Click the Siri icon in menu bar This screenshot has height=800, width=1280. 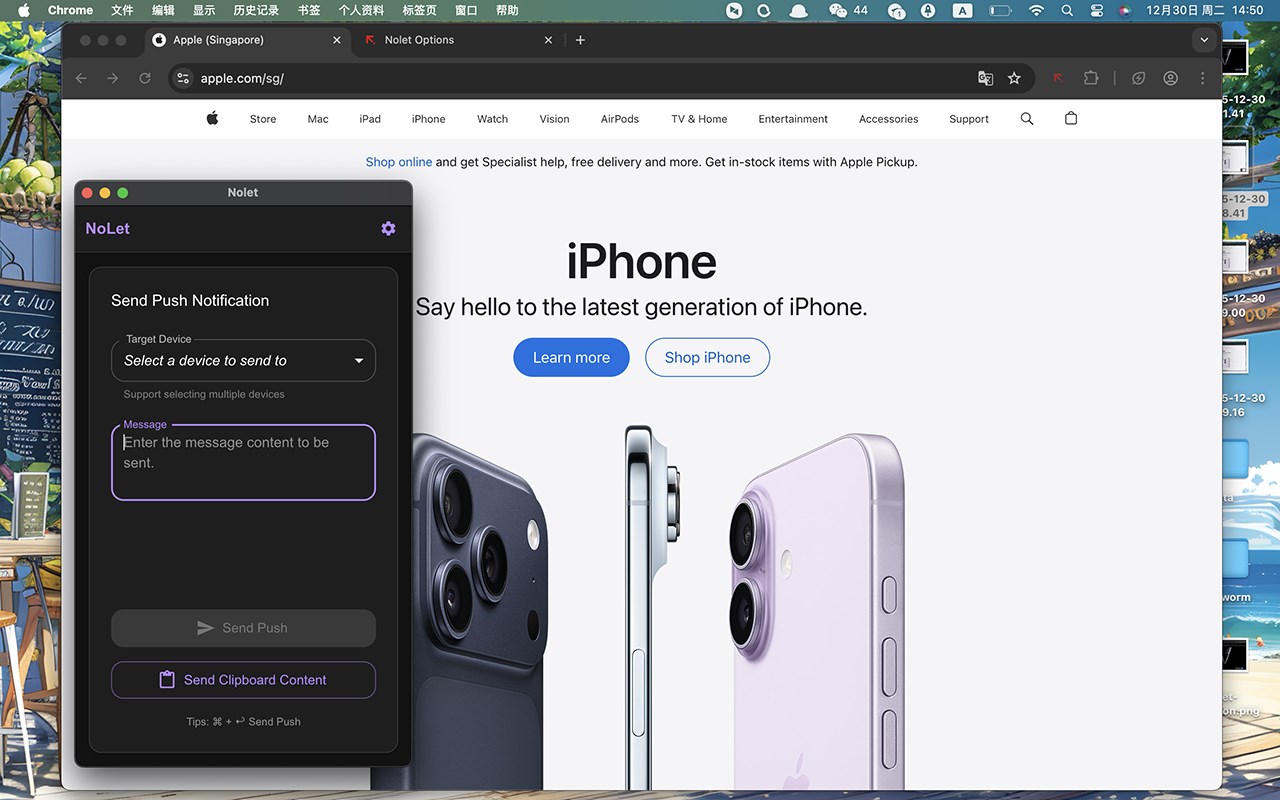pos(1125,10)
